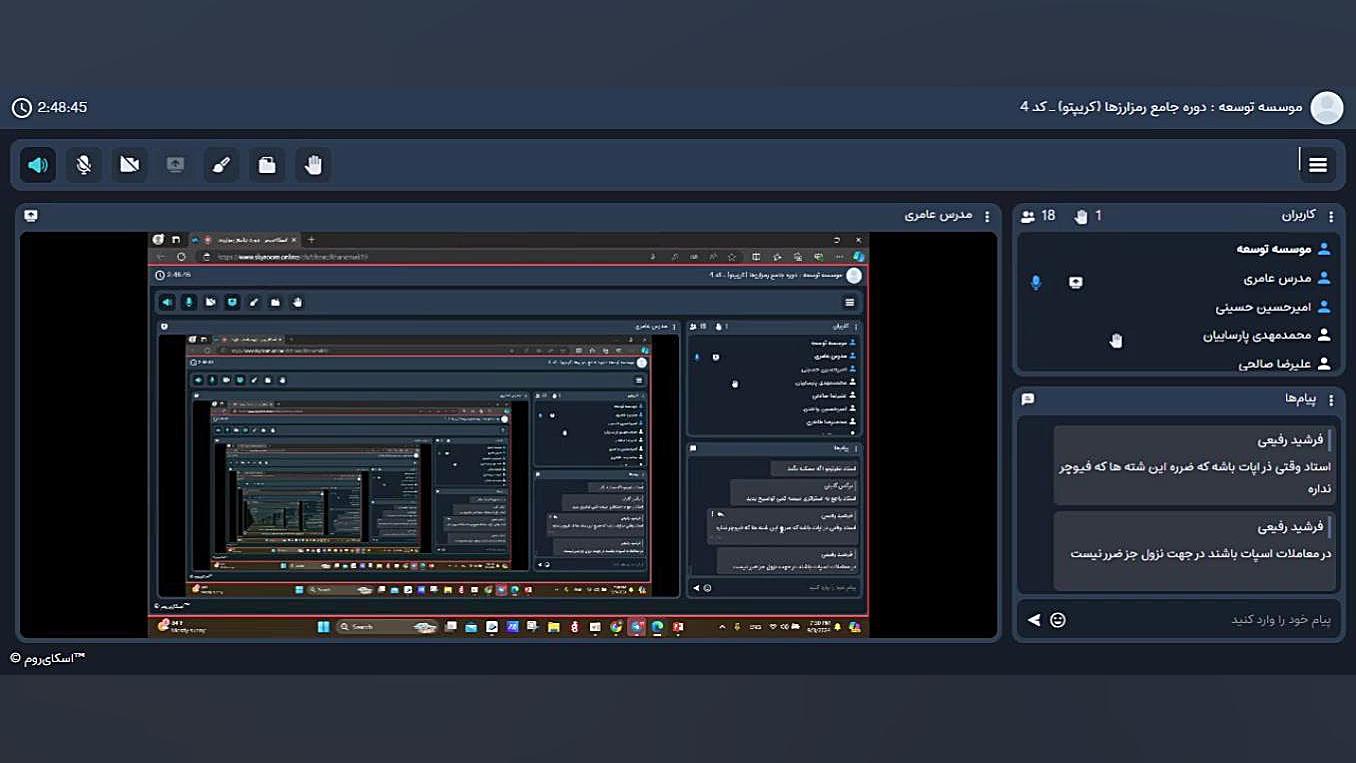This screenshot has width=1356, height=763.
Task: Raise your hand in the toolbar
Action: click(313, 165)
